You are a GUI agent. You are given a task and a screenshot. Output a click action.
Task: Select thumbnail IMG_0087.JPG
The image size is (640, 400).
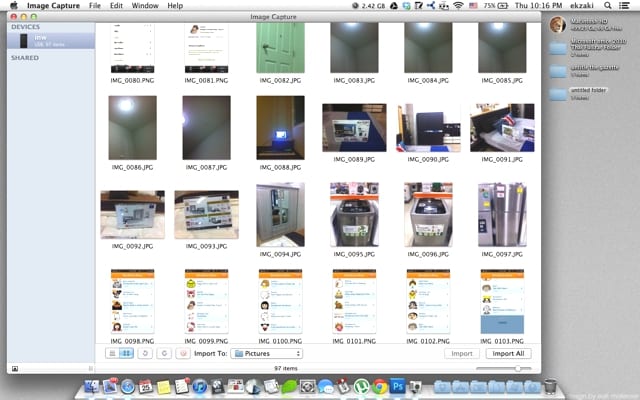click(x=206, y=128)
